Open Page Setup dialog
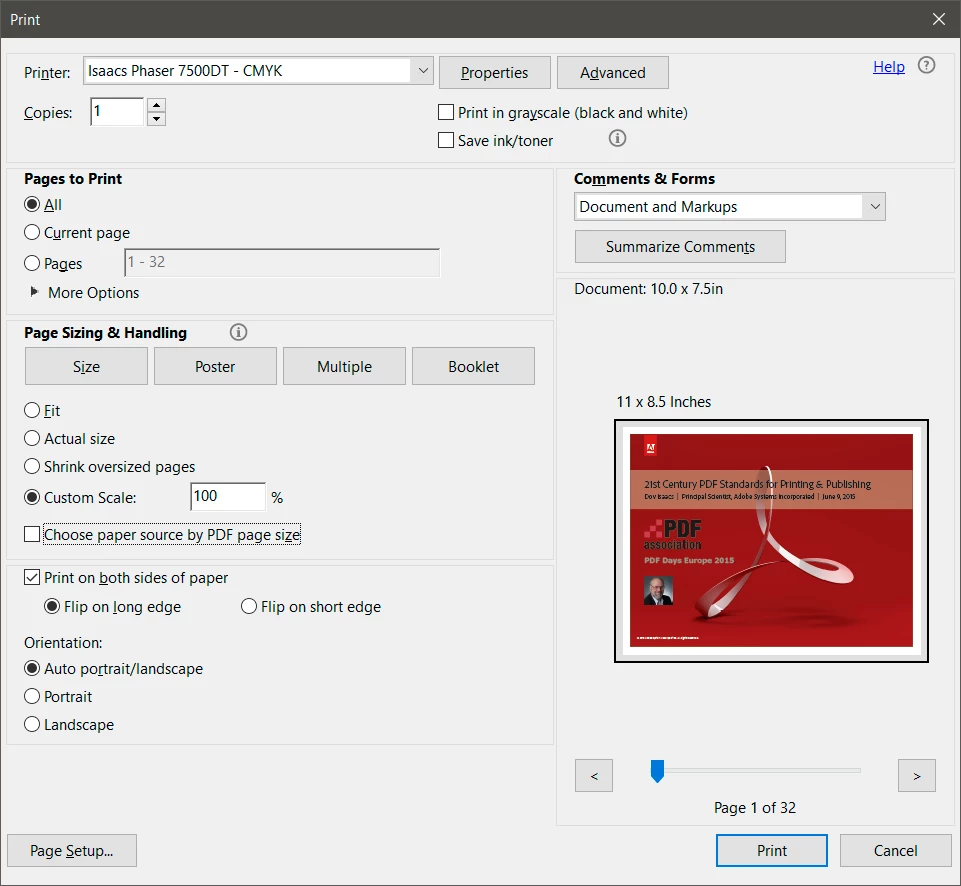This screenshot has height=886, width=961. coord(72,850)
